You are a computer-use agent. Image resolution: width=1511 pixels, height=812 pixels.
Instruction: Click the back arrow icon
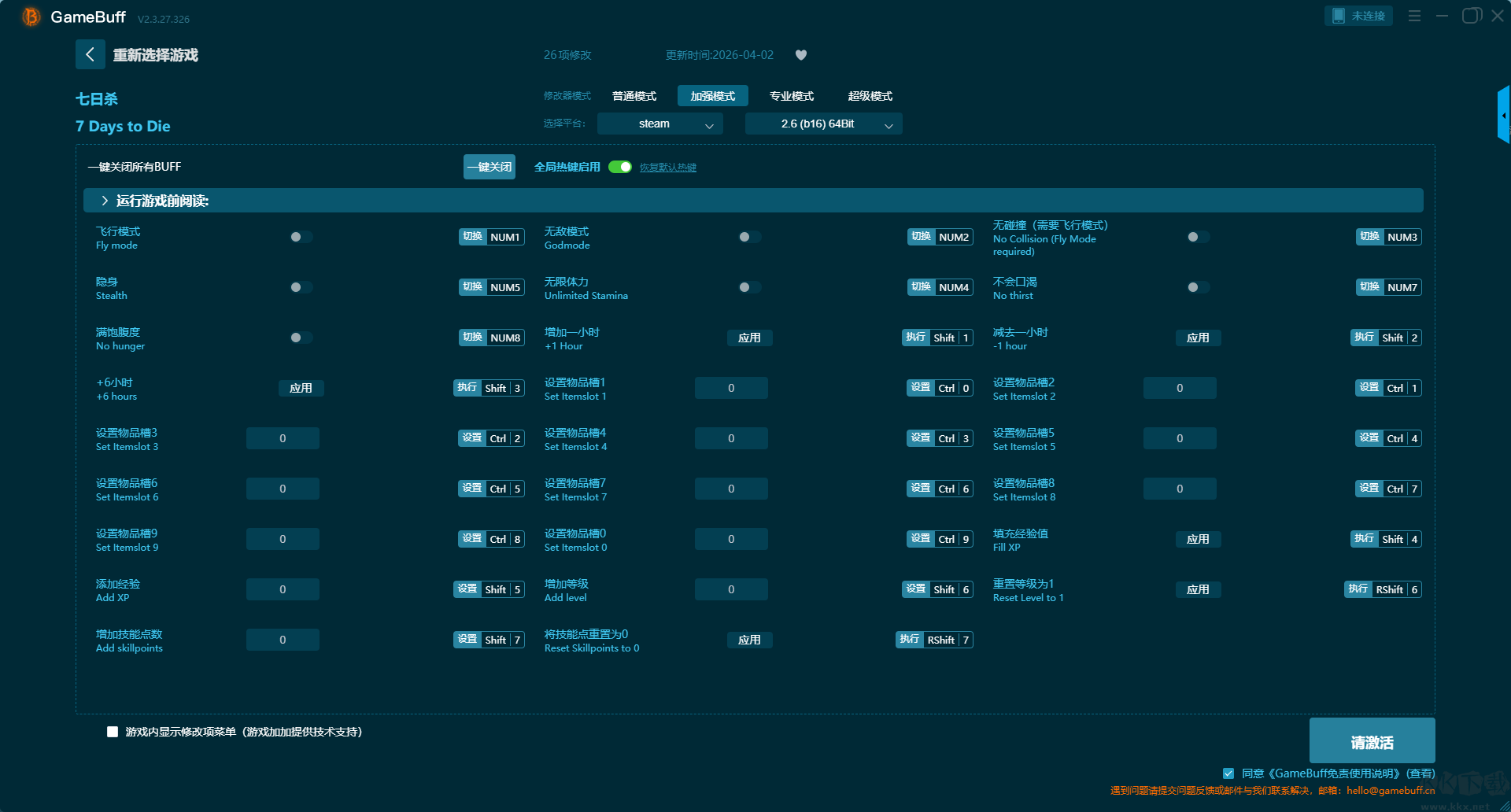click(x=91, y=54)
